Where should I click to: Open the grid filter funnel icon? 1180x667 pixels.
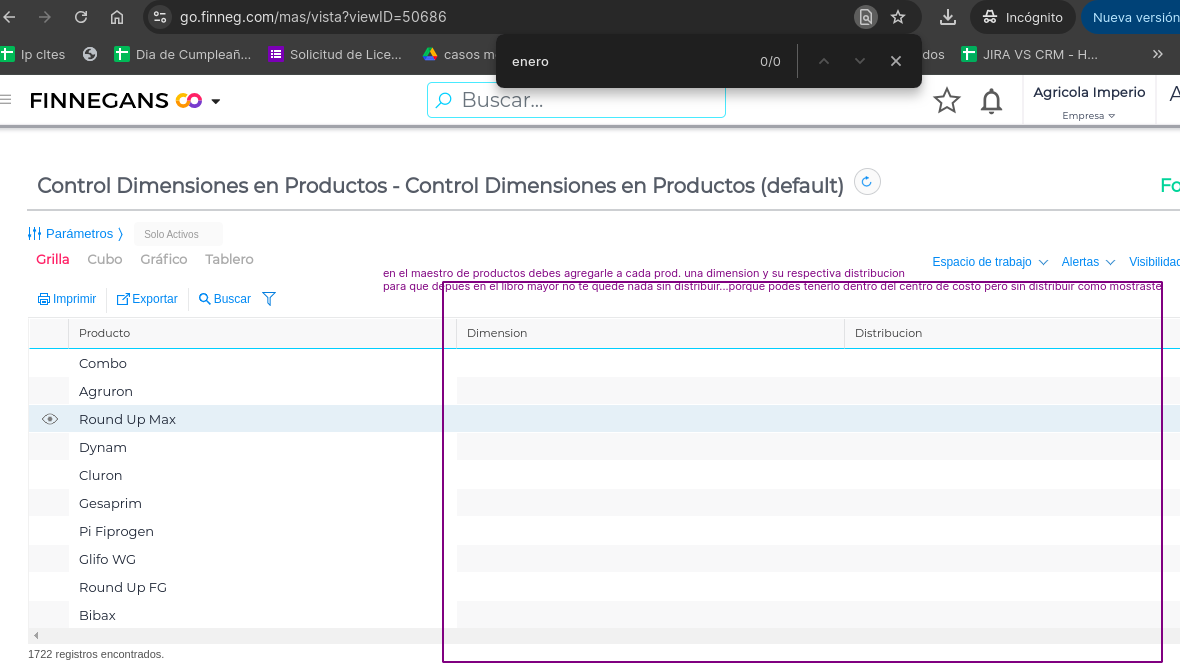coord(269,299)
